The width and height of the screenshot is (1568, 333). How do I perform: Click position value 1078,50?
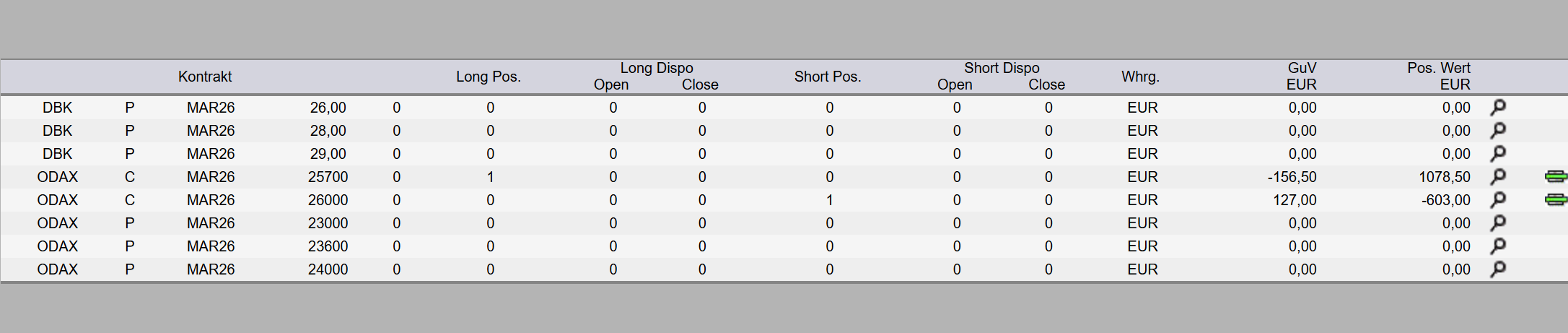point(1444,177)
